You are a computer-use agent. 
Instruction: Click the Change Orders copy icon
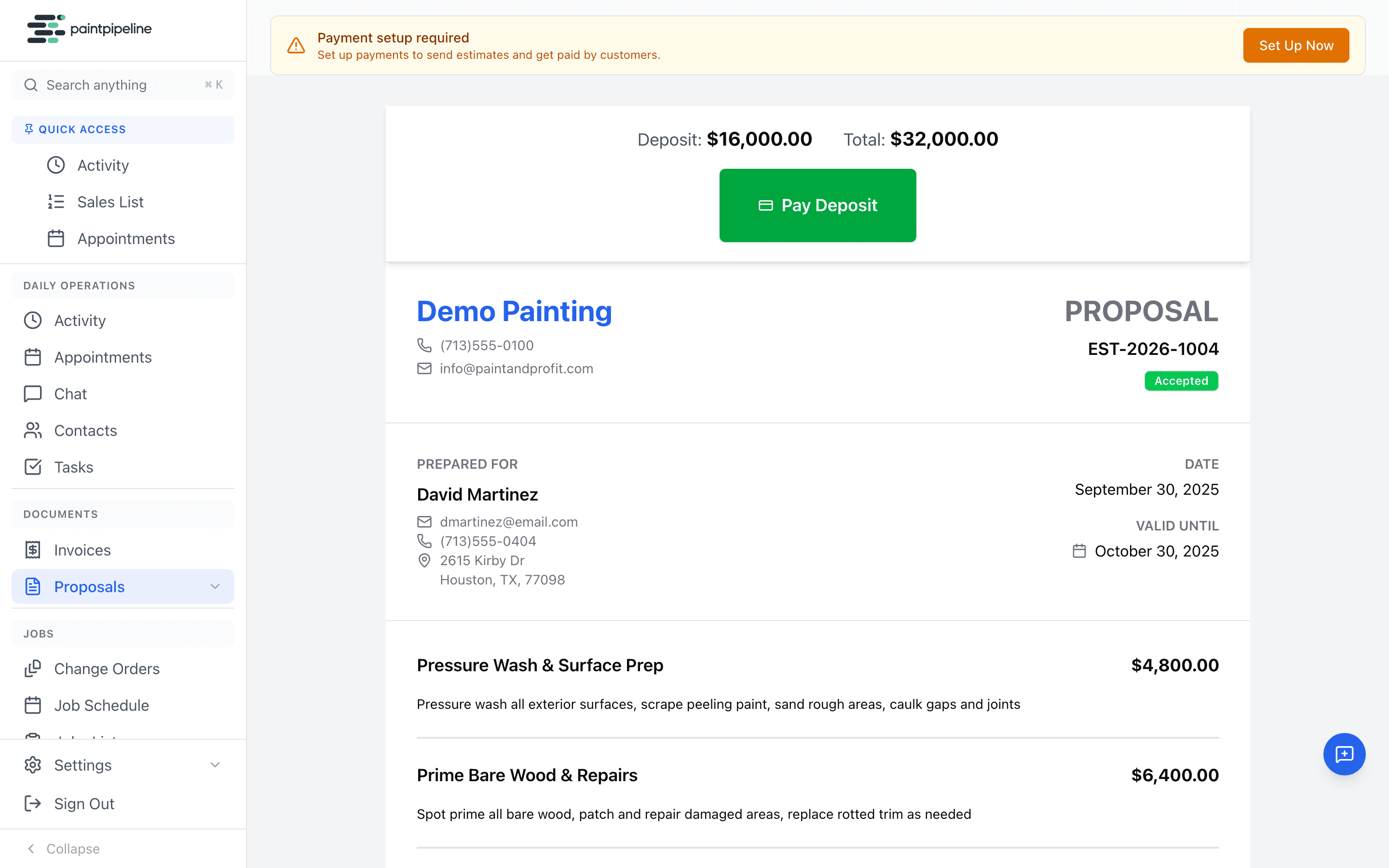coord(33,668)
